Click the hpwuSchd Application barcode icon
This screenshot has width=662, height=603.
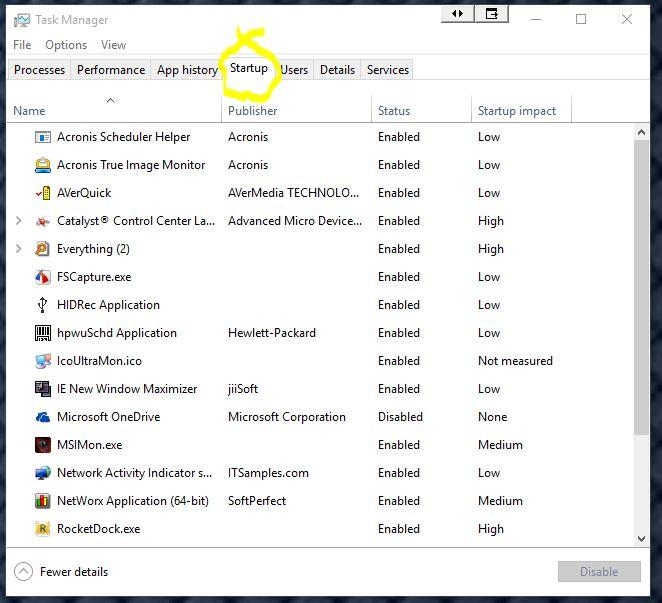click(43, 333)
